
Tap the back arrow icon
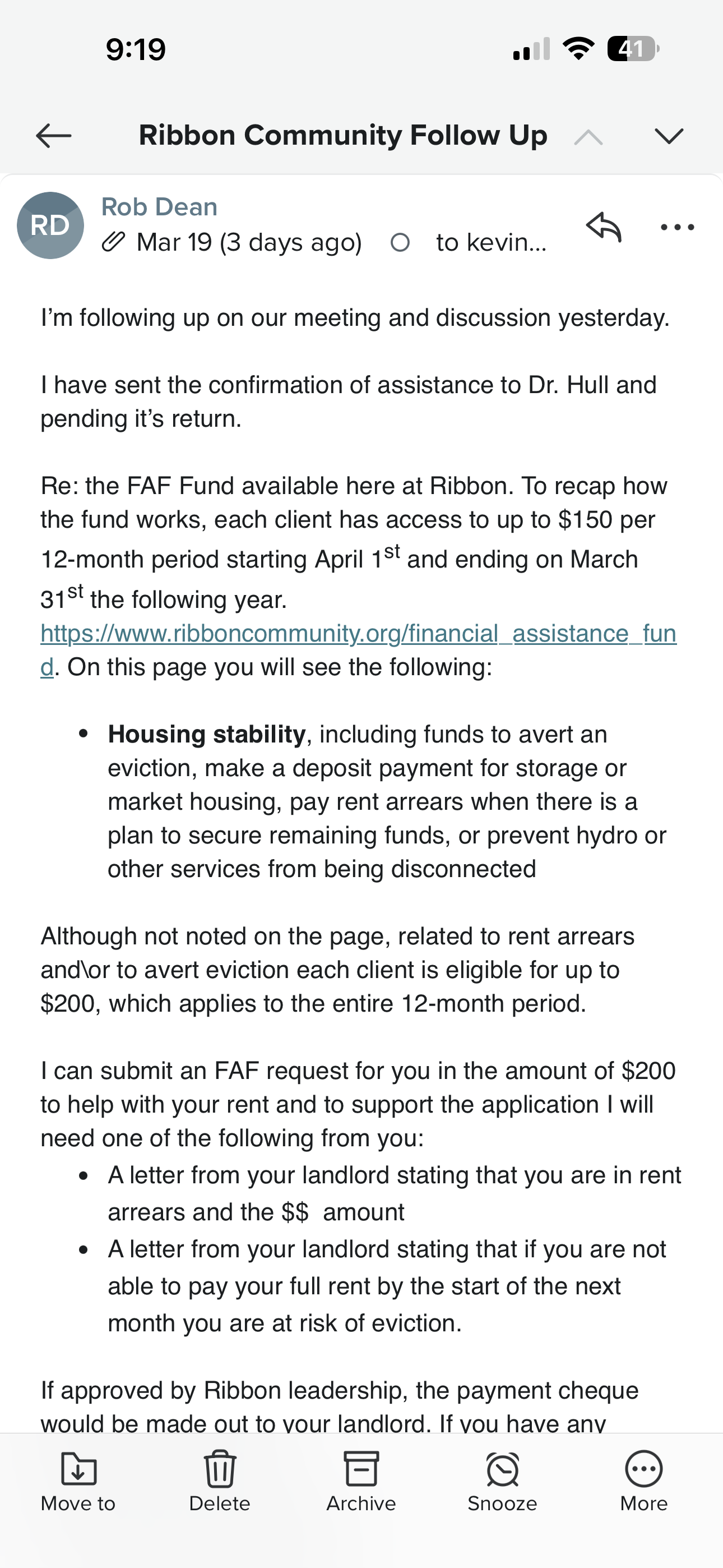pos(54,136)
